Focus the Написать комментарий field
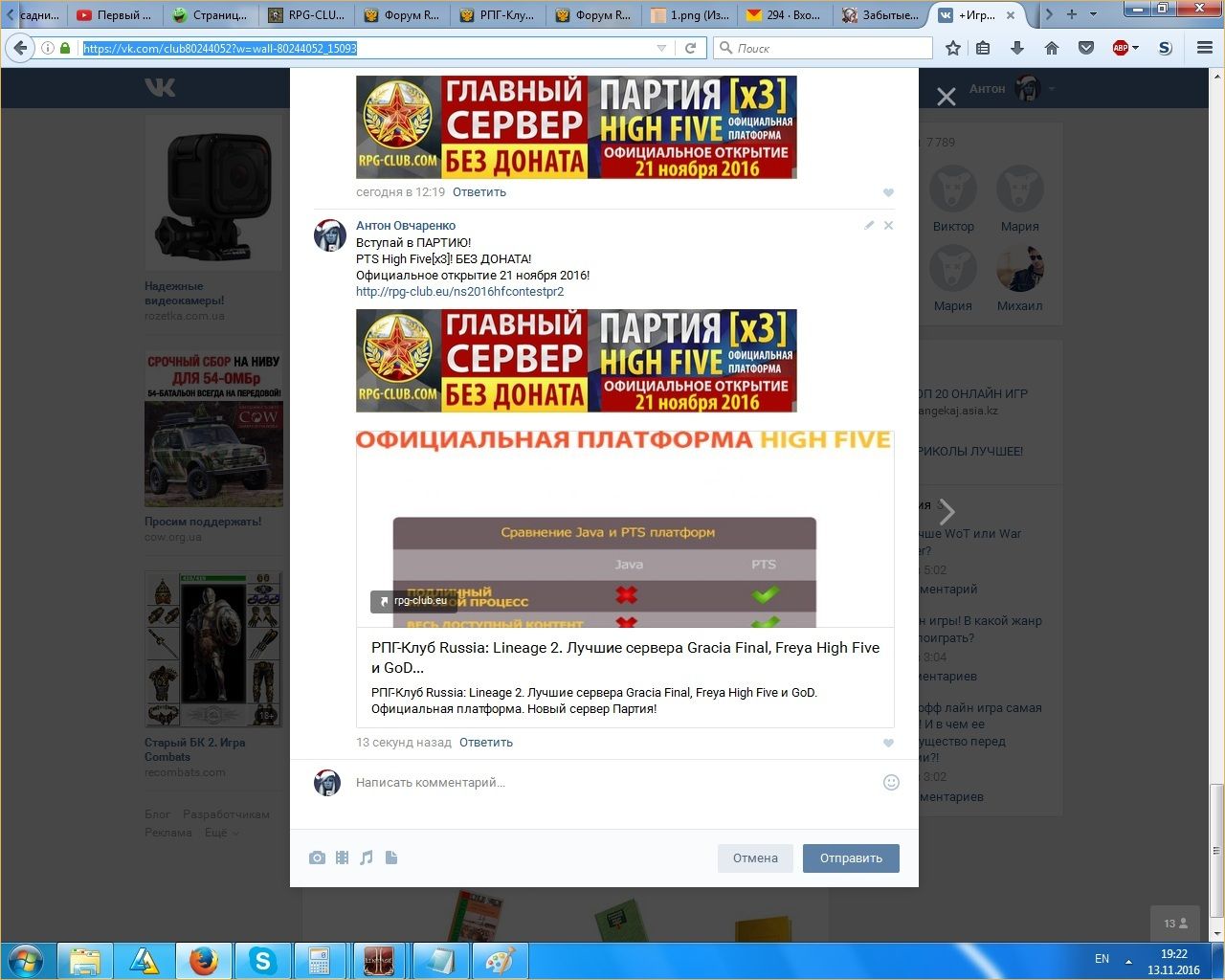 pos(612,783)
